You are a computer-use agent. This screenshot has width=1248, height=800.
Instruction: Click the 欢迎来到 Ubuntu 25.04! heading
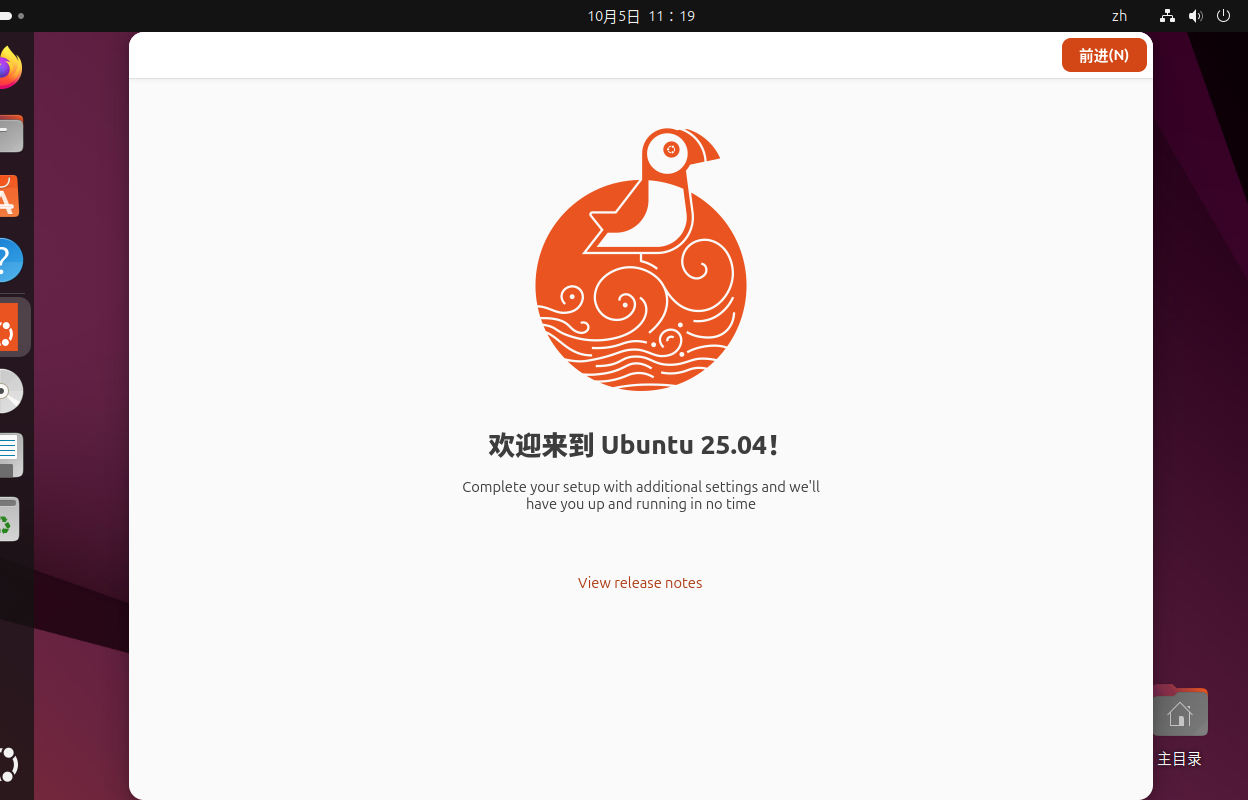pos(634,445)
